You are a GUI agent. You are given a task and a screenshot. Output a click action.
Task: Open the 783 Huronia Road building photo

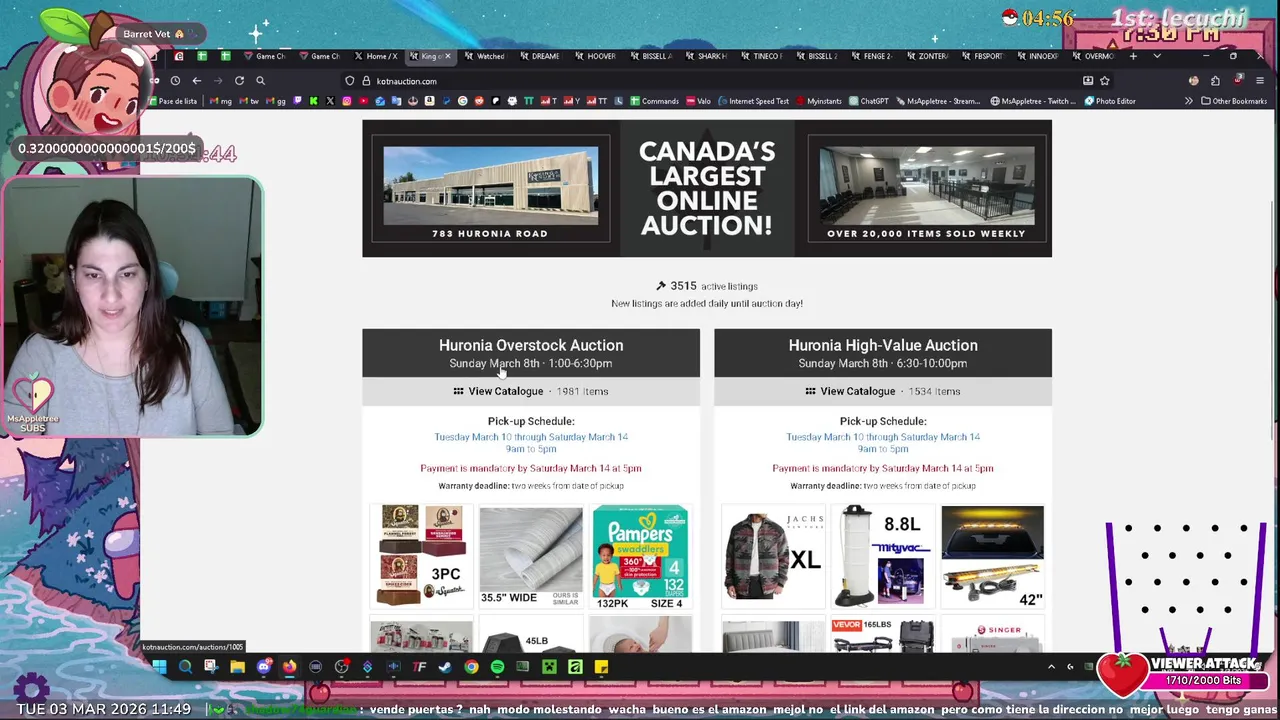coord(491,188)
